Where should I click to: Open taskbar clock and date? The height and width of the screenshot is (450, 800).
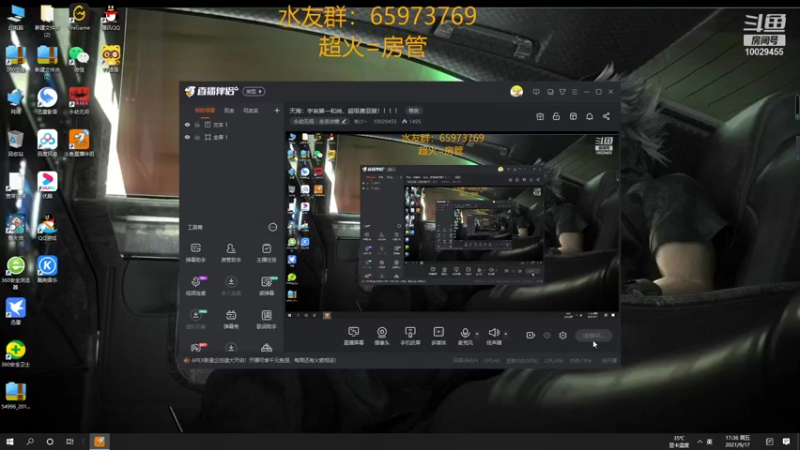[x=738, y=441]
